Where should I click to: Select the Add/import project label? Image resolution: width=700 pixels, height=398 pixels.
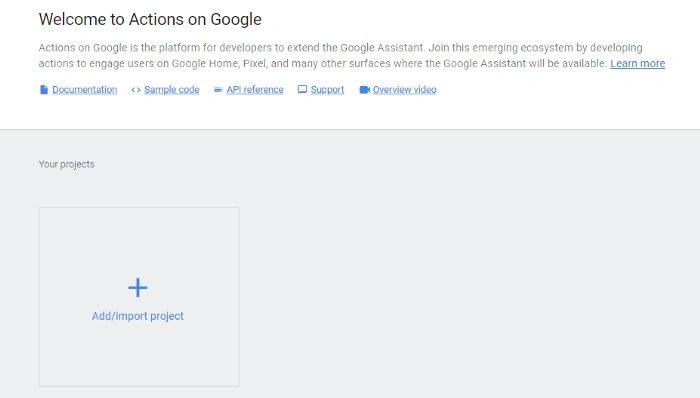(138, 316)
